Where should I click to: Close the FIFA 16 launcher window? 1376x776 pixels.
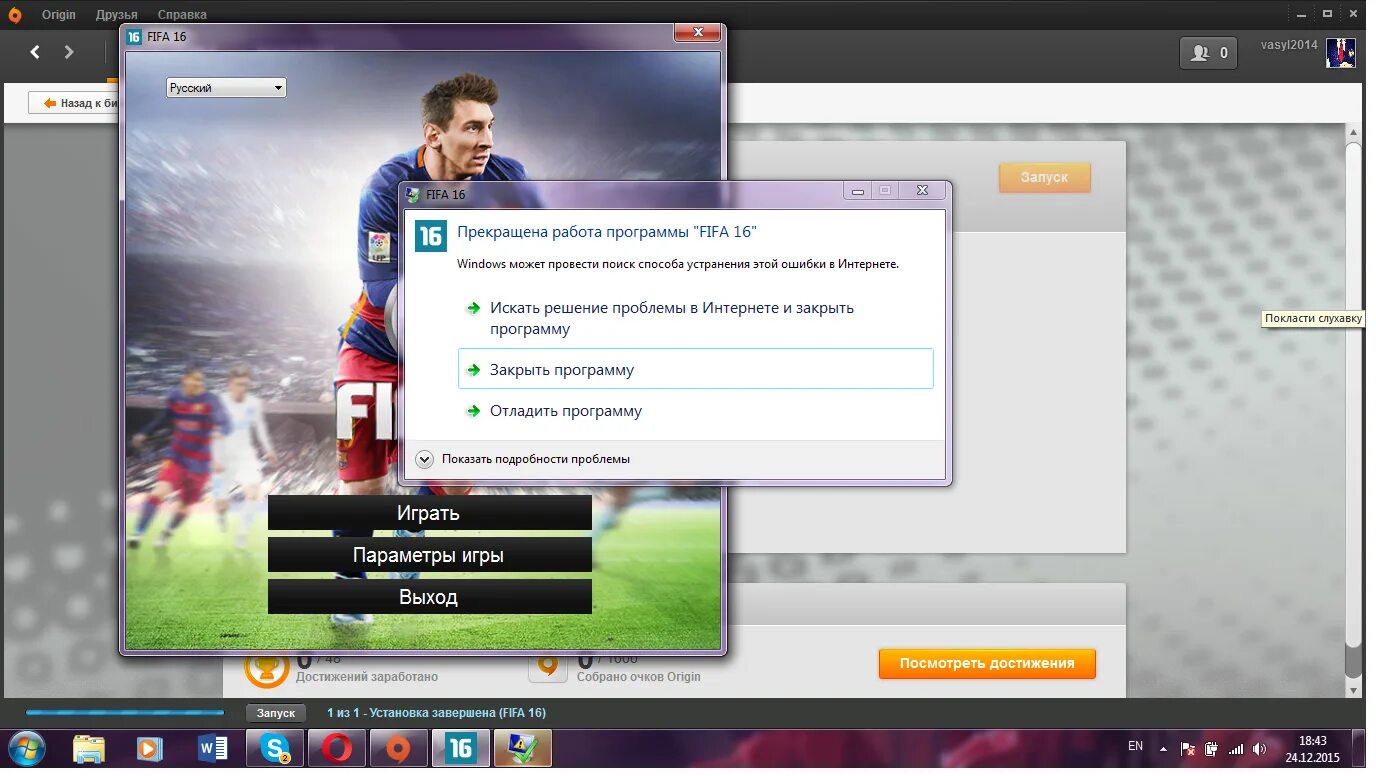point(697,33)
